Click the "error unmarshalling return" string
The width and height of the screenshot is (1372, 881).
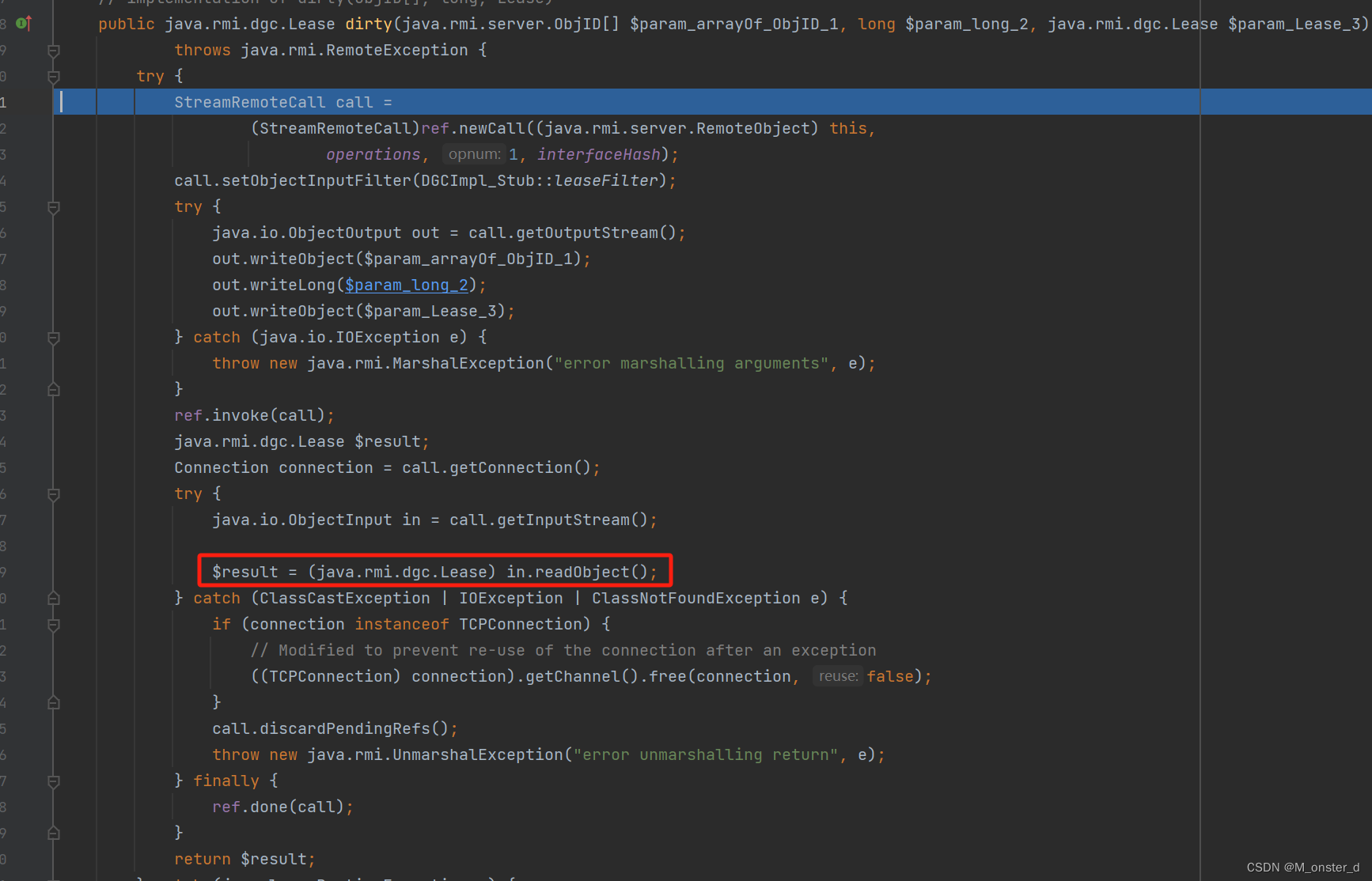point(705,754)
